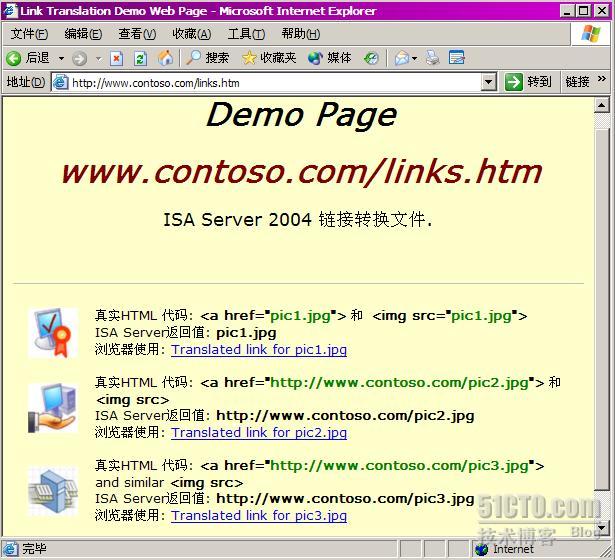
Task: Click the pic1 certificate monitor thumbnail
Action: (53, 333)
